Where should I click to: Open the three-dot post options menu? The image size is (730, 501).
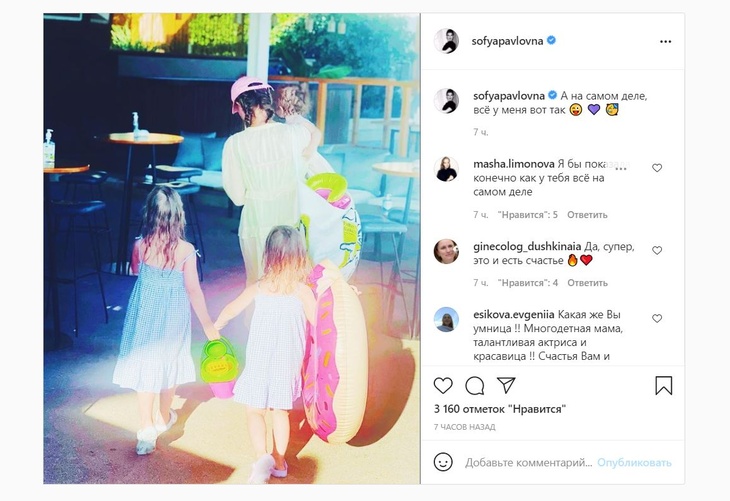tap(665, 41)
